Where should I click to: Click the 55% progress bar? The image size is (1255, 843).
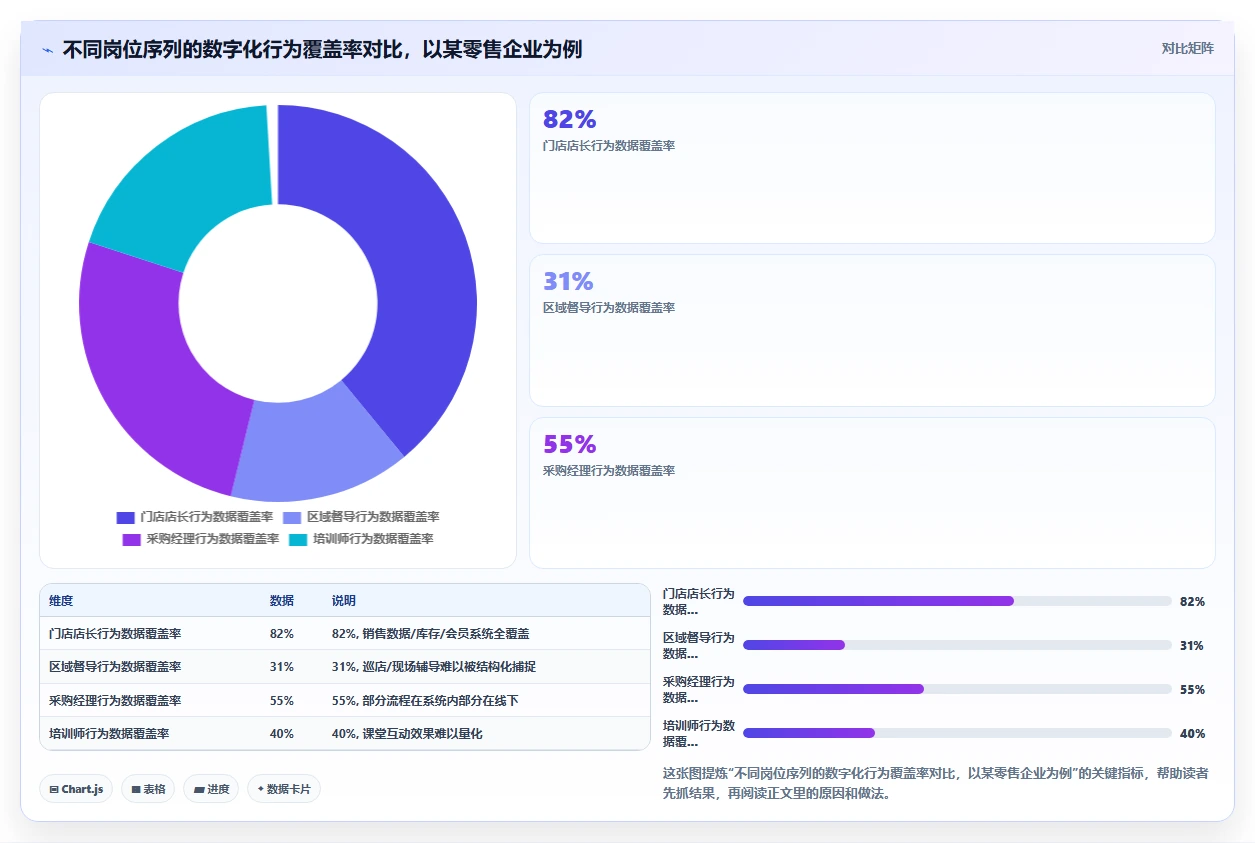click(957, 689)
